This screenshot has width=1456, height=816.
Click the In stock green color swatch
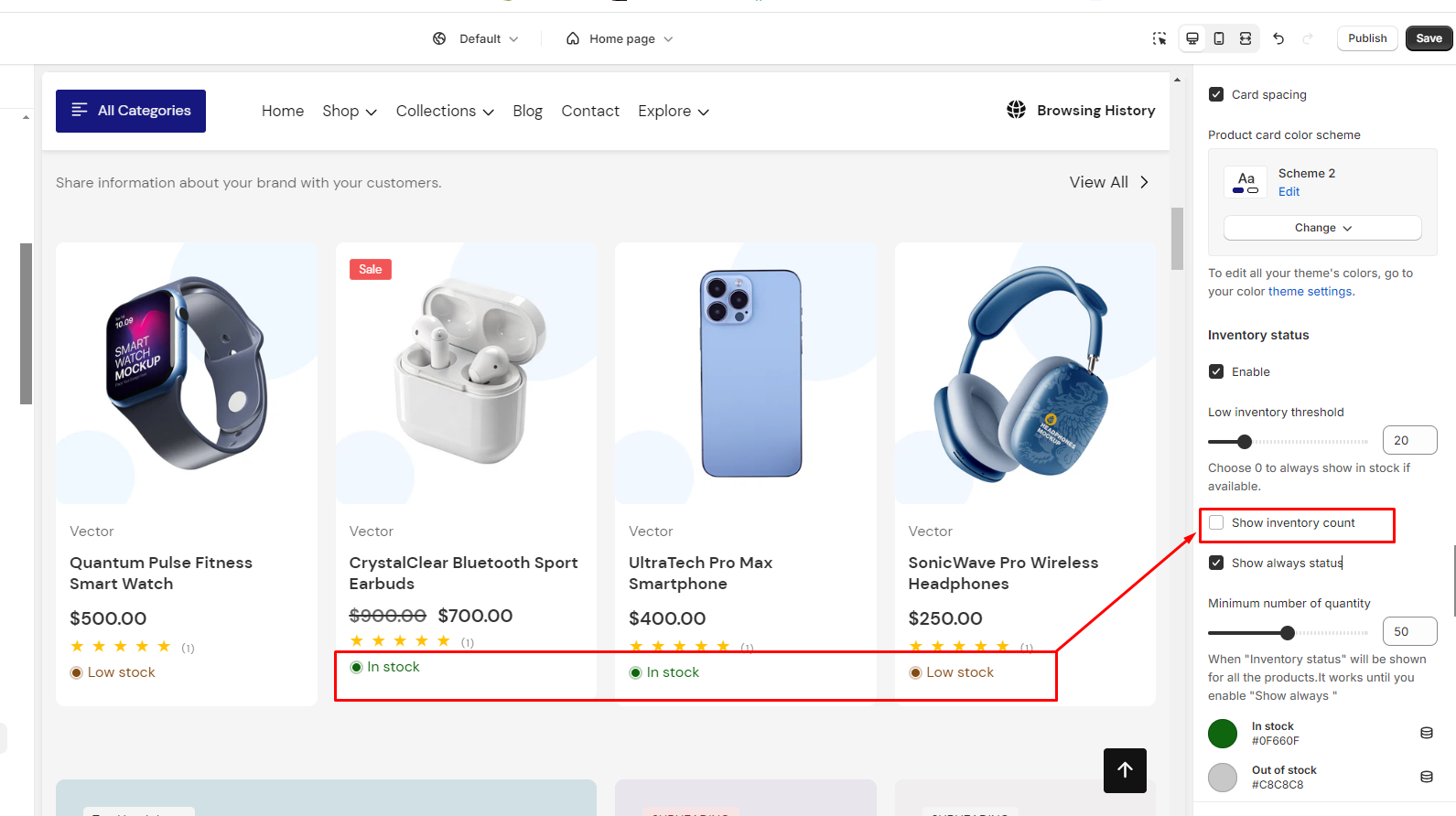click(1223, 734)
